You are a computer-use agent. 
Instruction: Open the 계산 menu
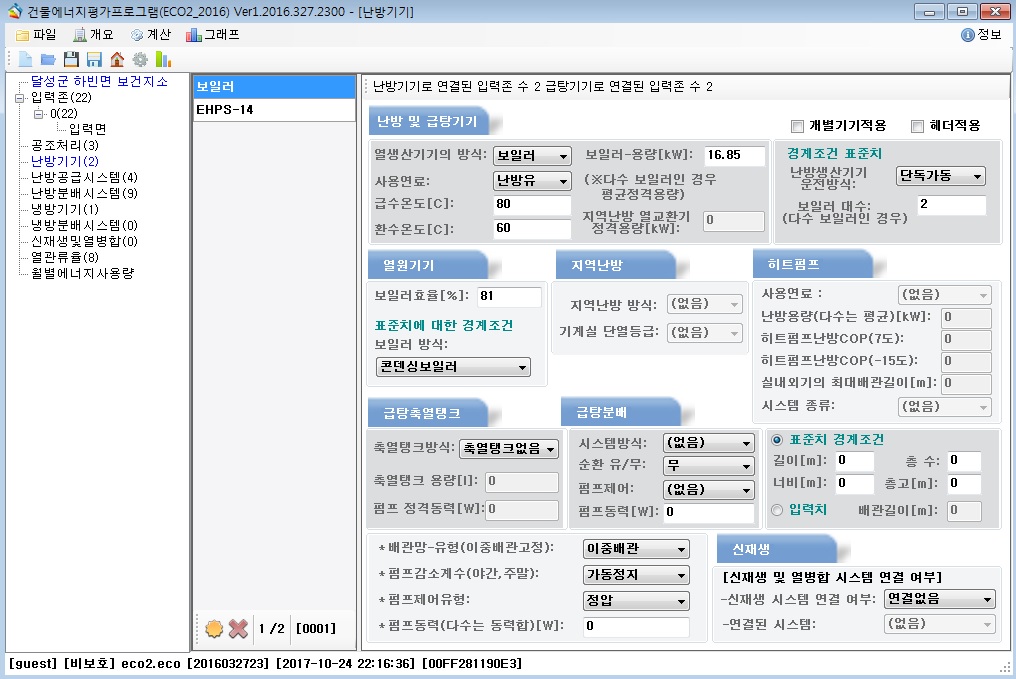point(150,34)
